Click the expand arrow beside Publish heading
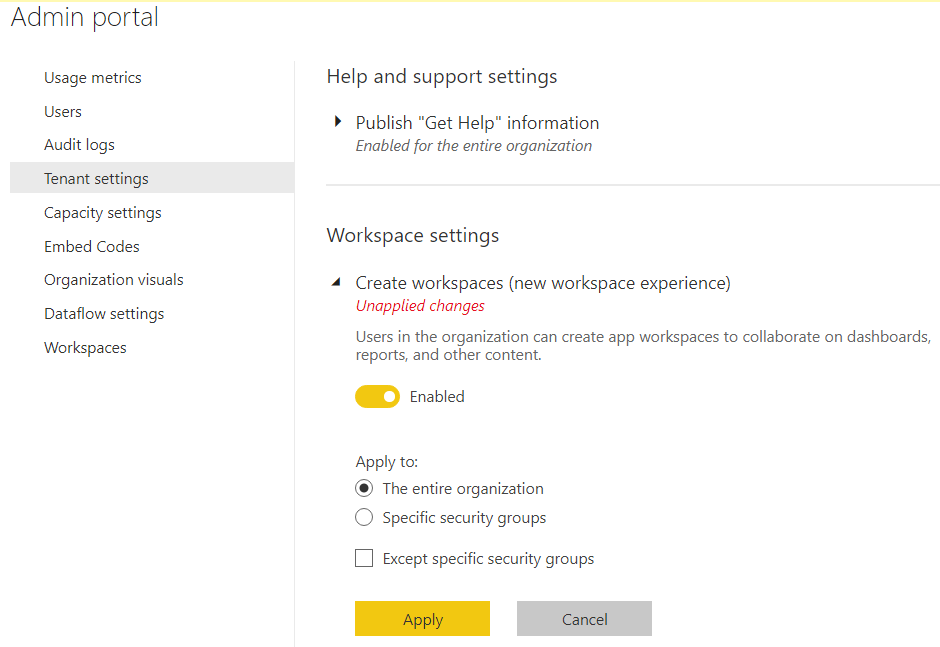Image resolution: width=940 pixels, height=647 pixels. click(x=338, y=121)
